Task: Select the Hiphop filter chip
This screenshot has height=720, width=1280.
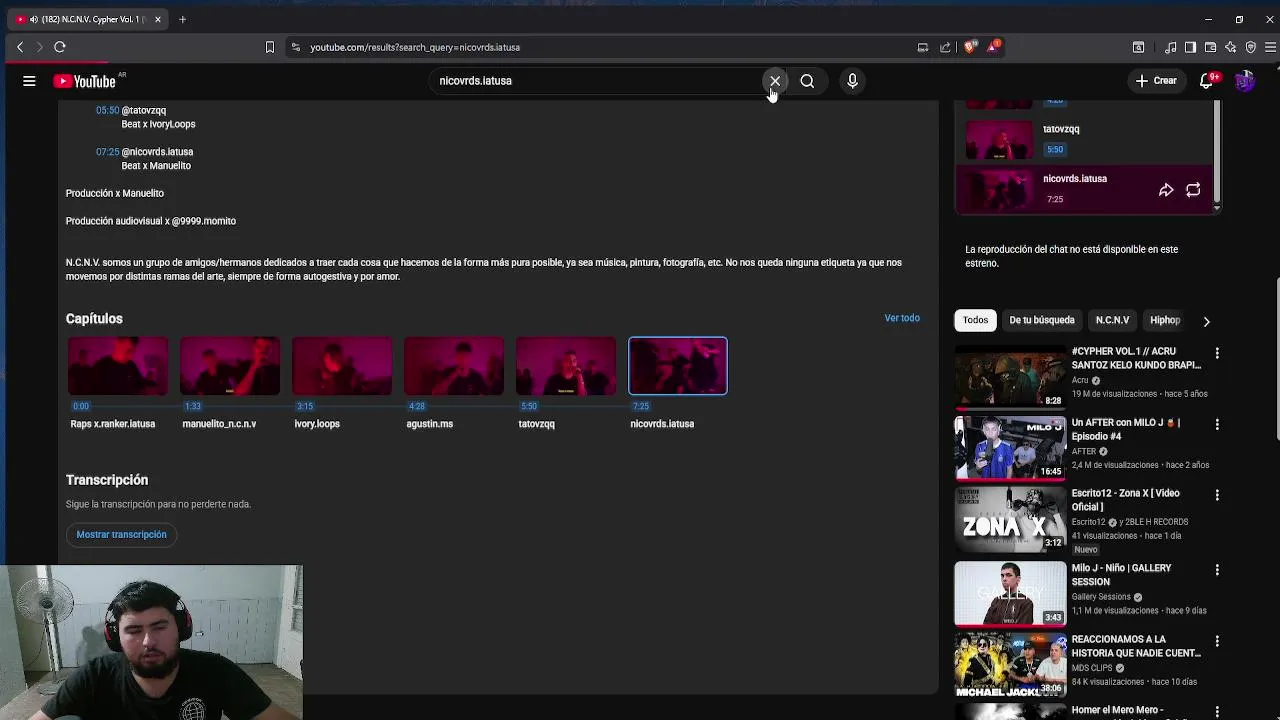Action: click(x=1165, y=320)
